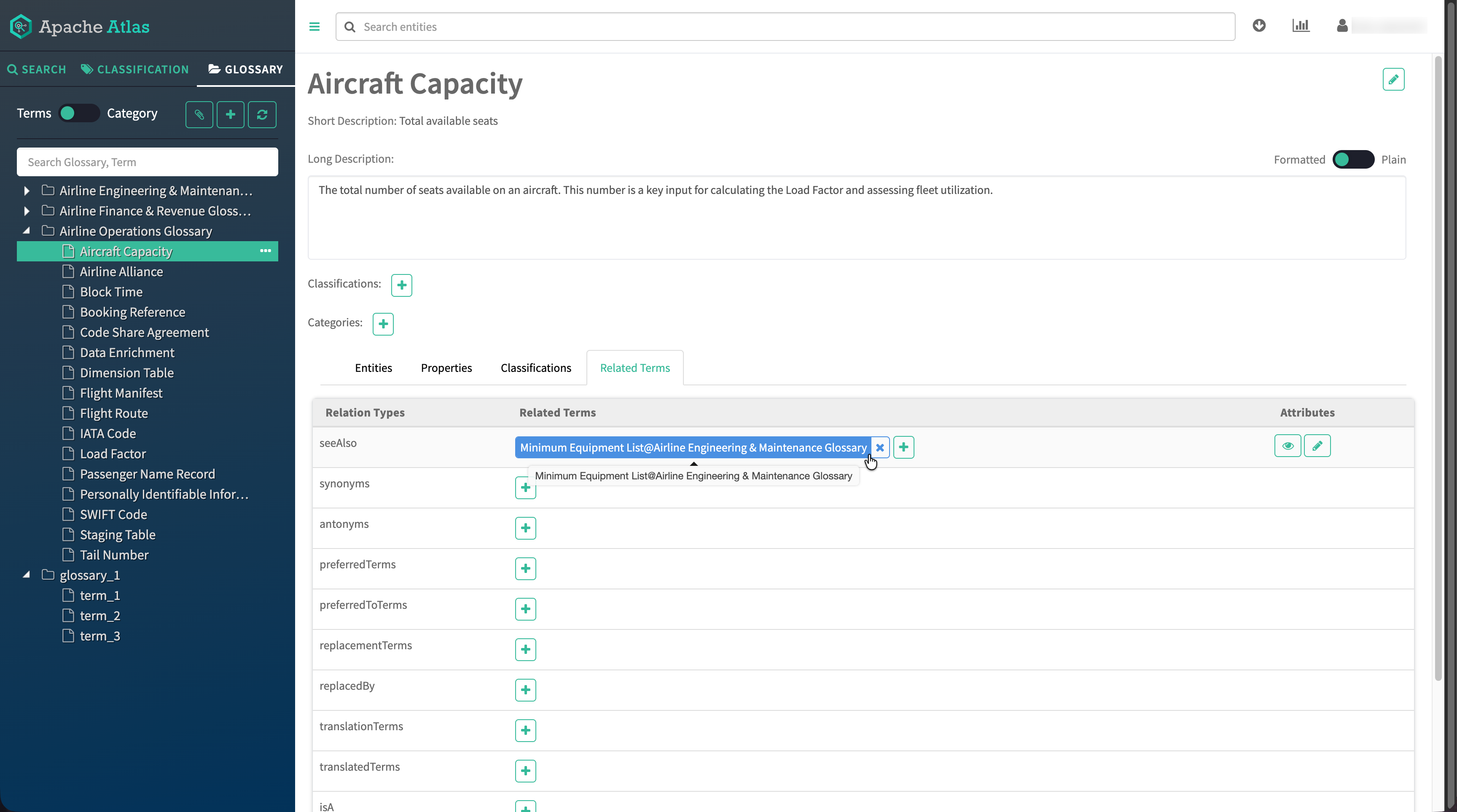Collapse the Airline Operations Glossary tree
1457x812 pixels.
tap(27, 231)
